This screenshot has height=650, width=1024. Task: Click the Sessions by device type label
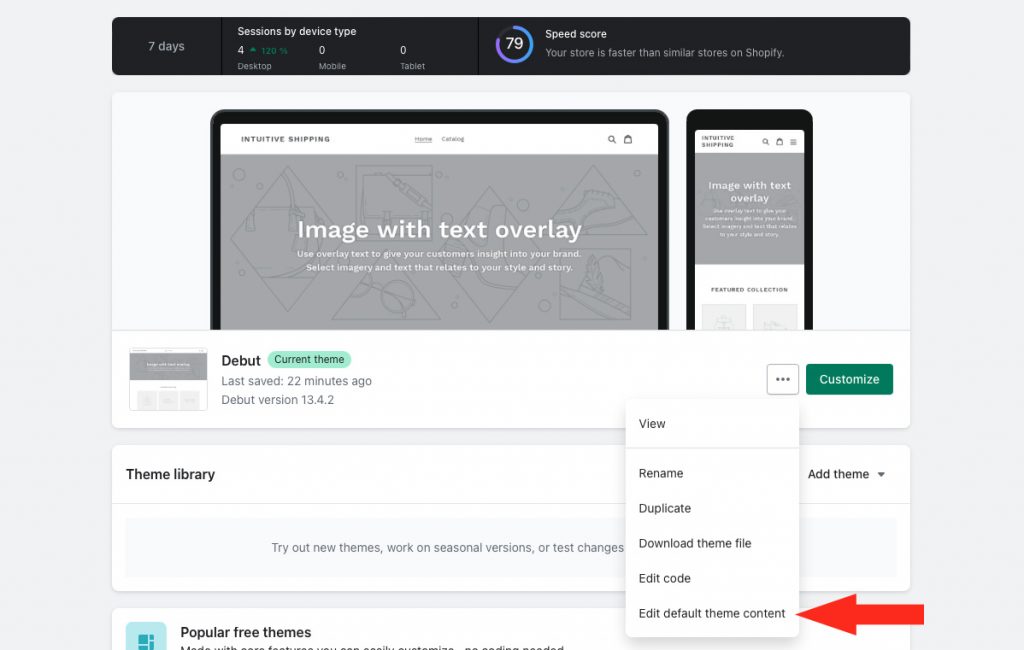click(x=296, y=31)
